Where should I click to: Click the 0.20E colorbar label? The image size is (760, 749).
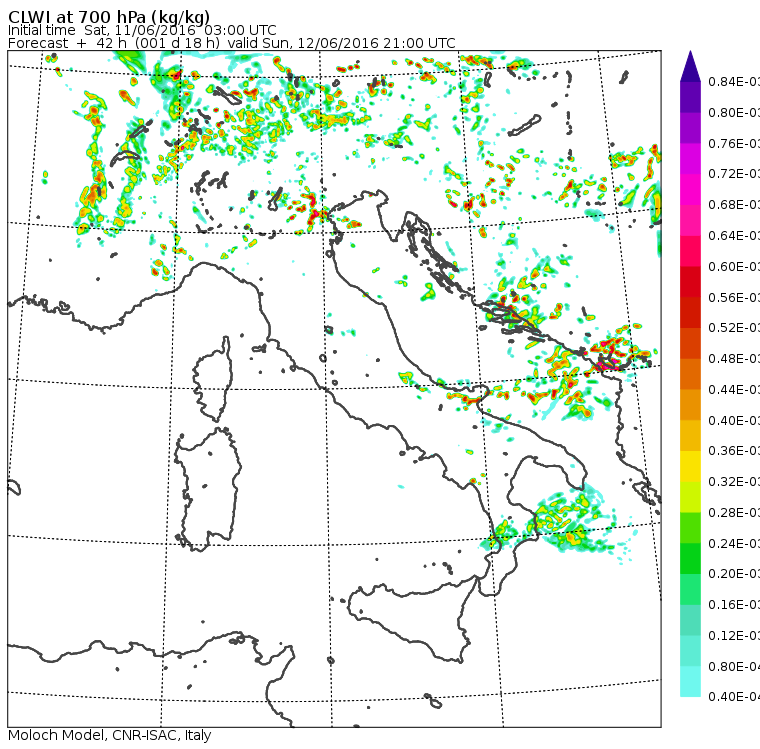(734, 574)
